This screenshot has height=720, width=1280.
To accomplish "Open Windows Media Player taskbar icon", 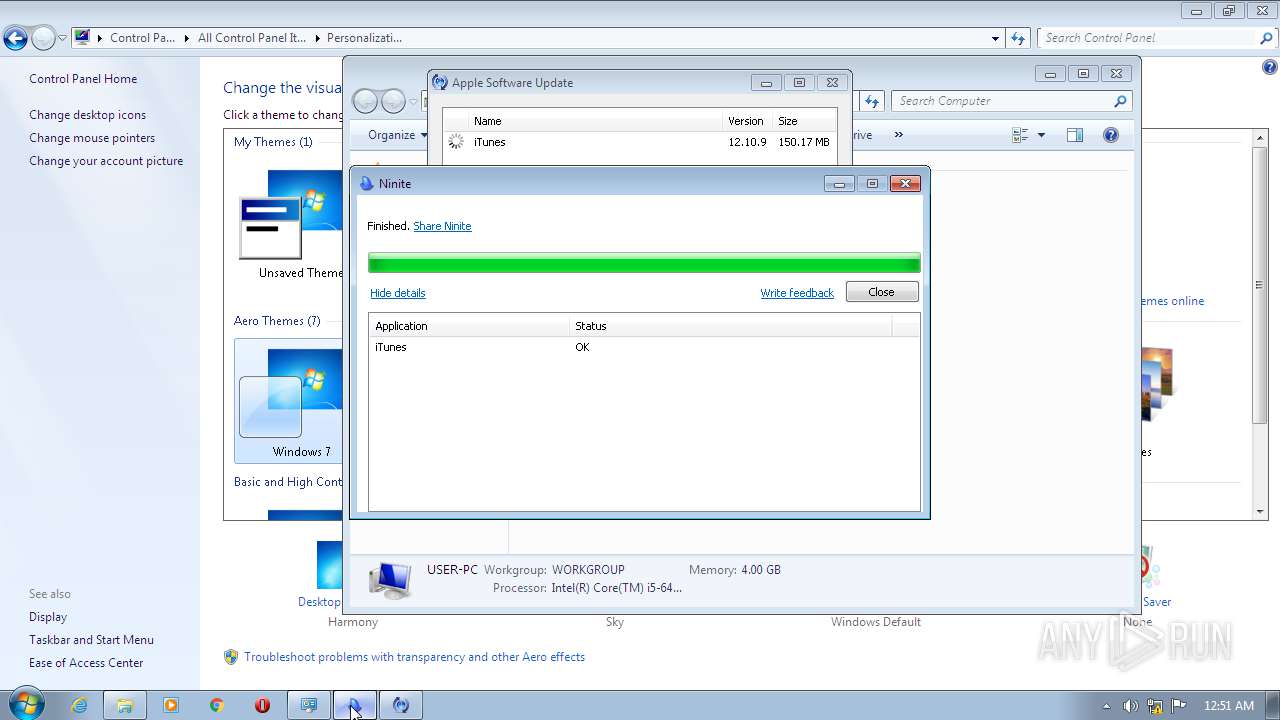I will coord(171,705).
